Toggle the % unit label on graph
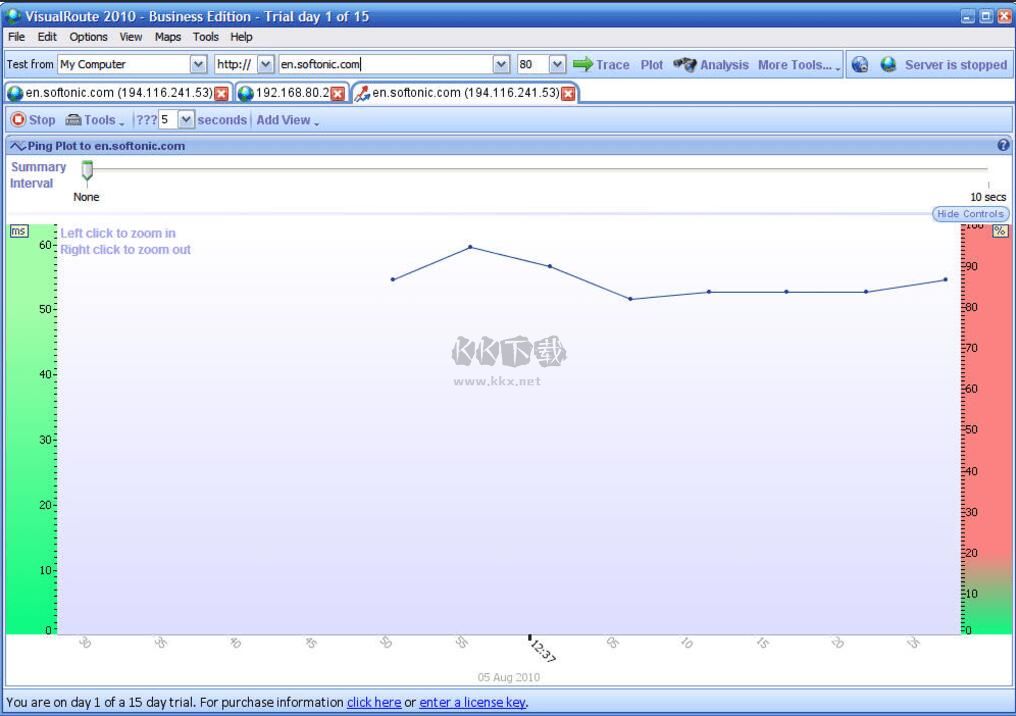This screenshot has width=1016, height=716. point(999,231)
